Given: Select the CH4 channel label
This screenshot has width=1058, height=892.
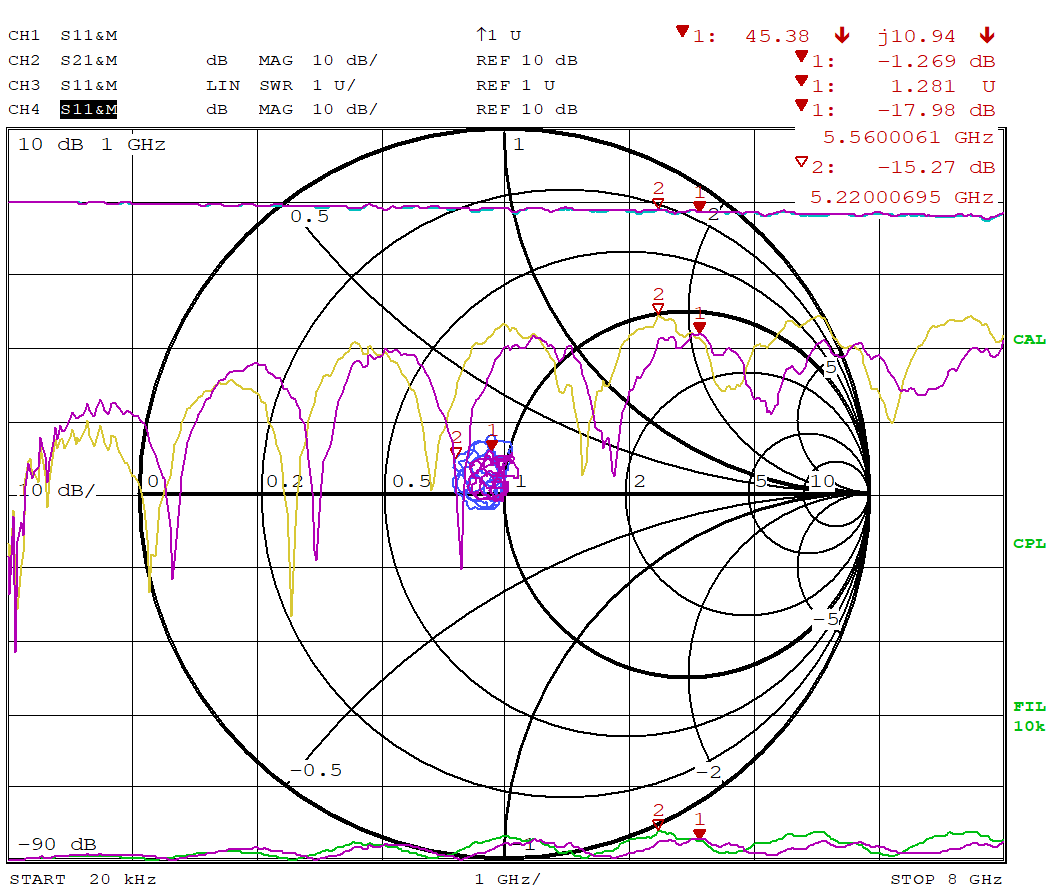Looking at the screenshot, I should pos(24,109).
